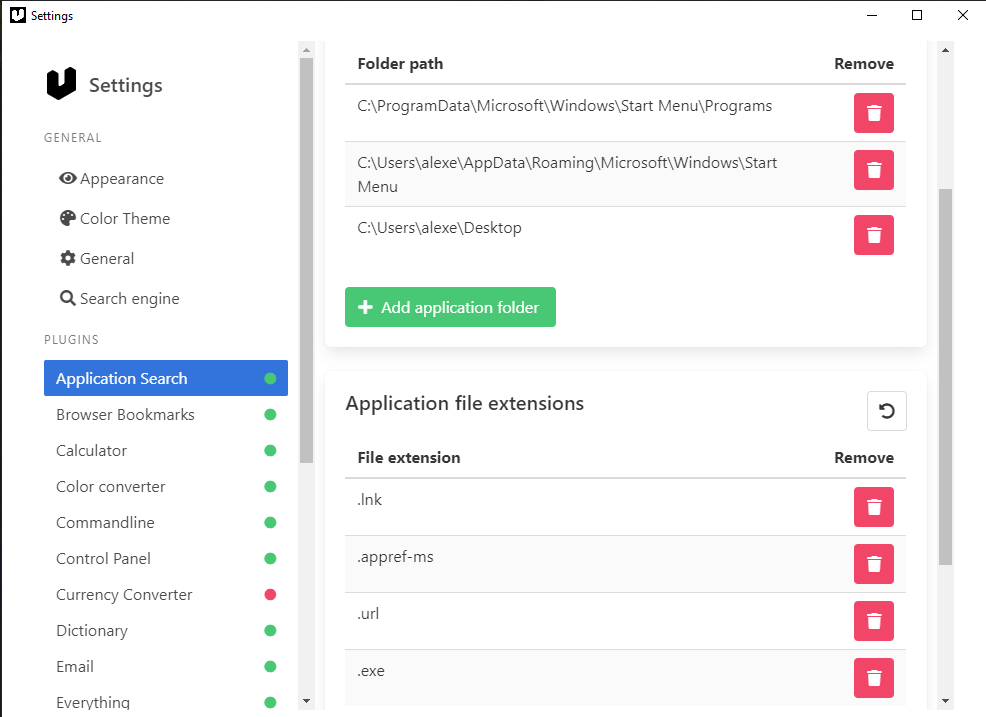
Task: Delete the .lnk extension via trash icon
Action: click(x=873, y=507)
